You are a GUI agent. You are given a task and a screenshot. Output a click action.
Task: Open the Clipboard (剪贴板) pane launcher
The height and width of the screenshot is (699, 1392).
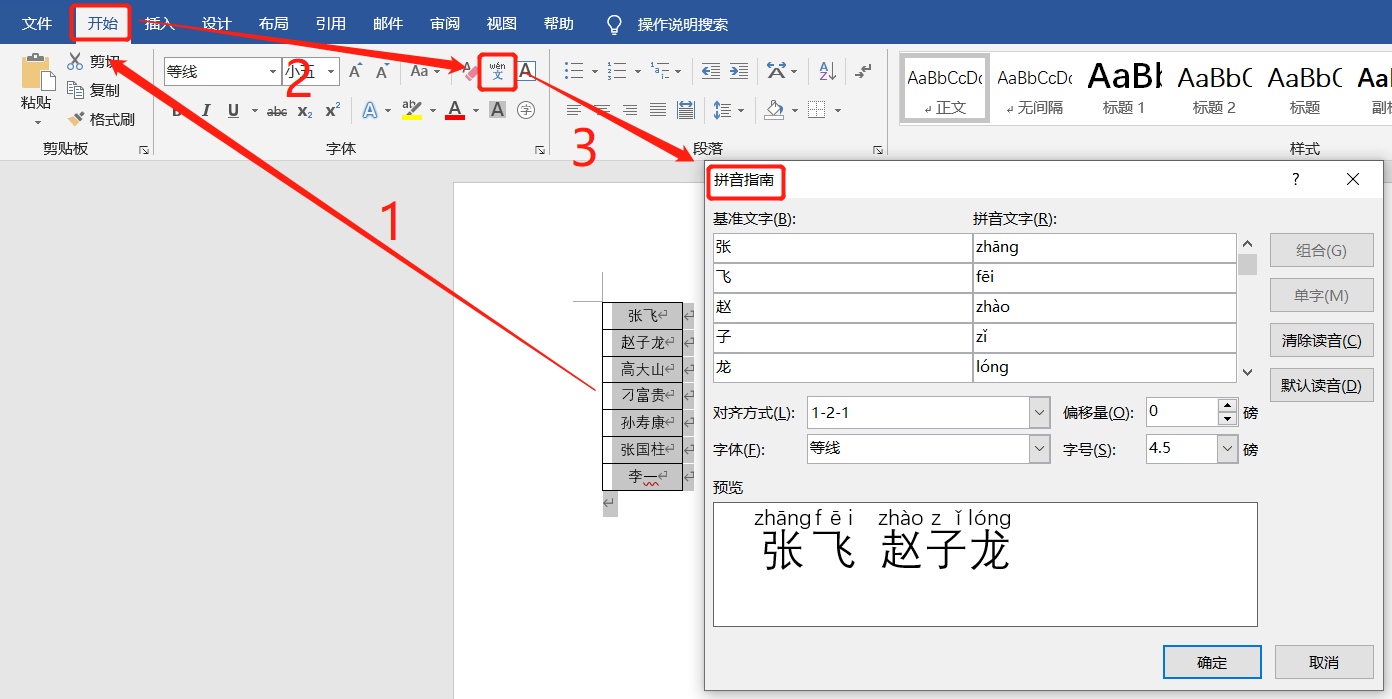point(144,150)
